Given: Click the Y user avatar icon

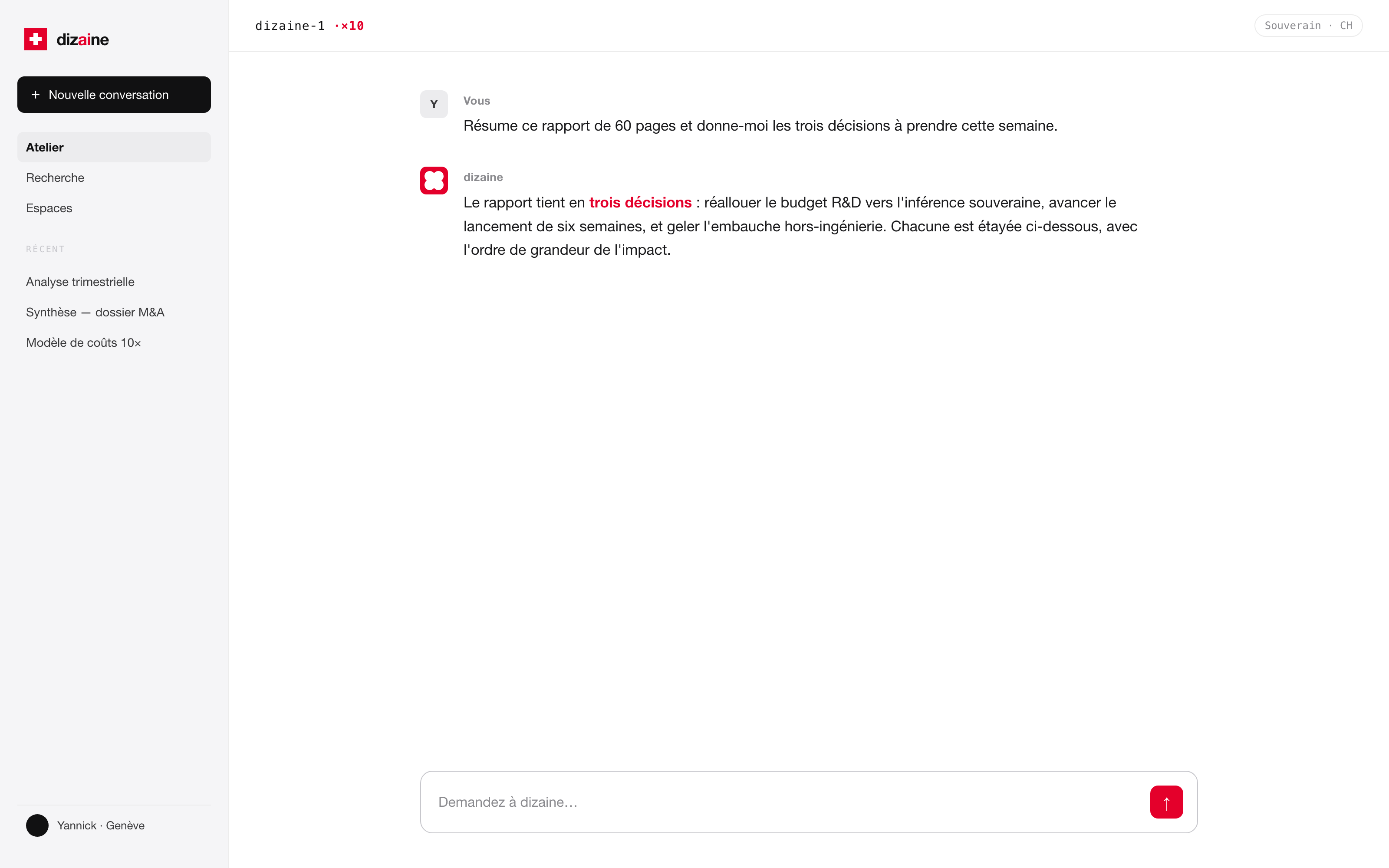Looking at the screenshot, I should [434, 104].
